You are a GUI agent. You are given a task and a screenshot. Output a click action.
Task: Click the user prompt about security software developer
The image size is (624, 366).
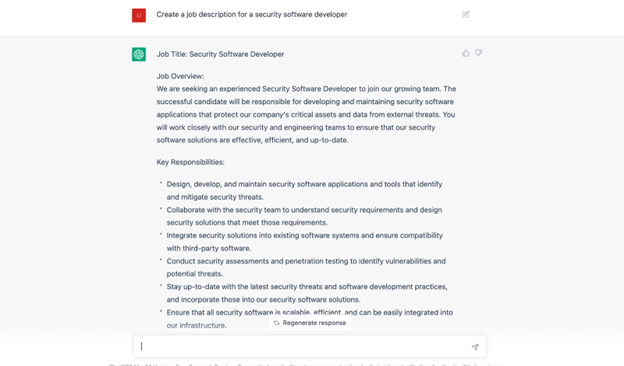coord(252,14)
